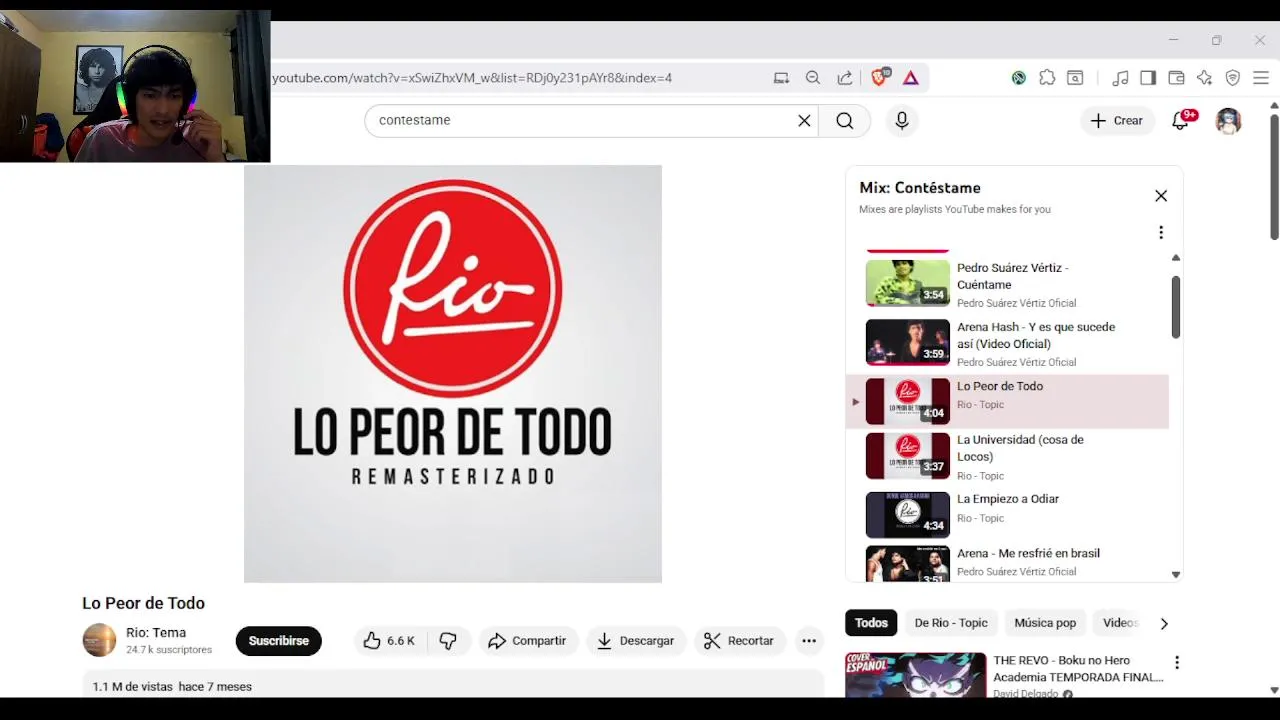Select the De Rio - Topic chip
Viewport: 1280px width, 720px height.
point(951,623)
